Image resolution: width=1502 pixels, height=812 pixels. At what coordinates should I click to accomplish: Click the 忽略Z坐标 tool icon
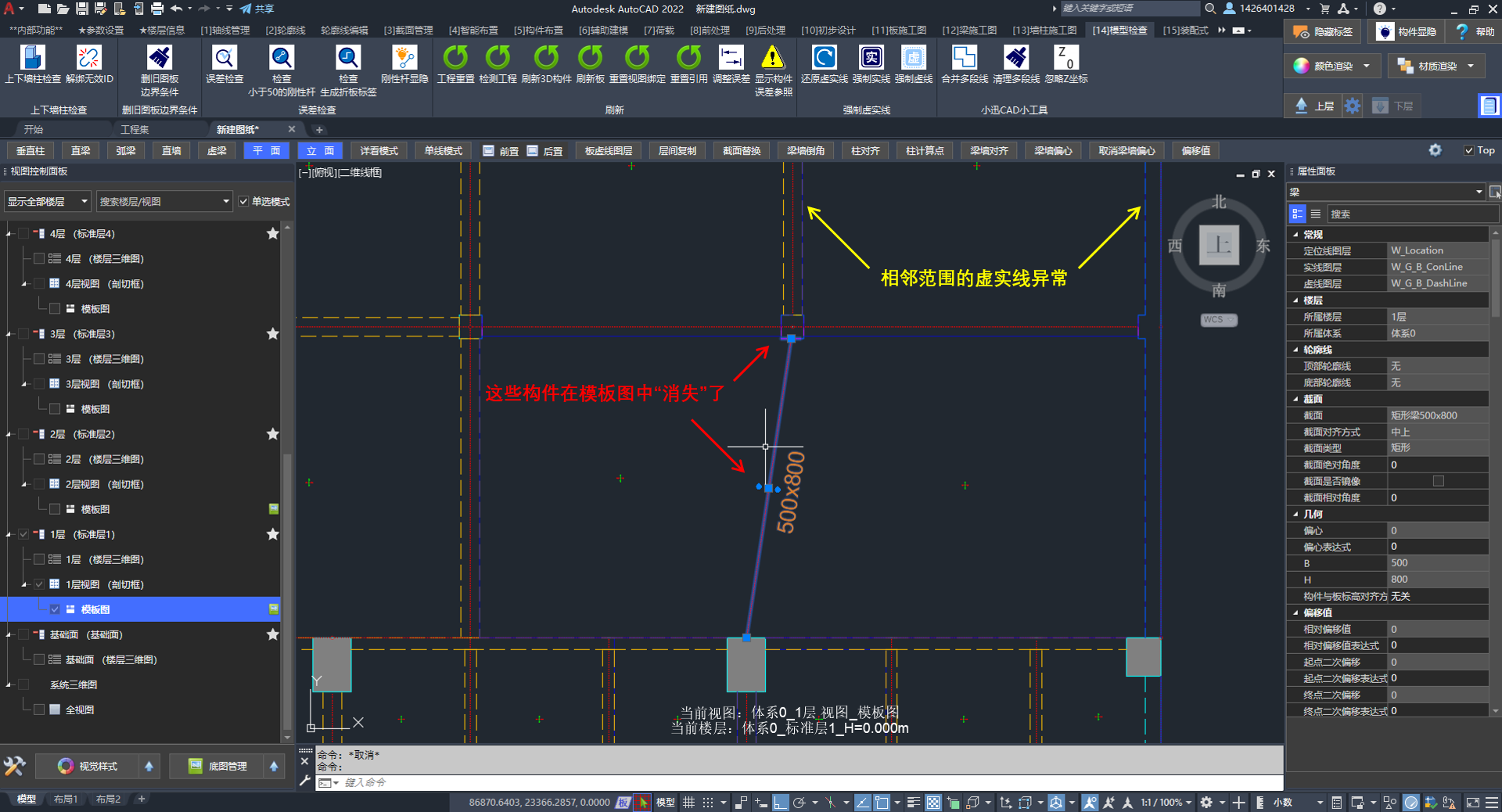pyautogui.click(x=1065, y=59)
